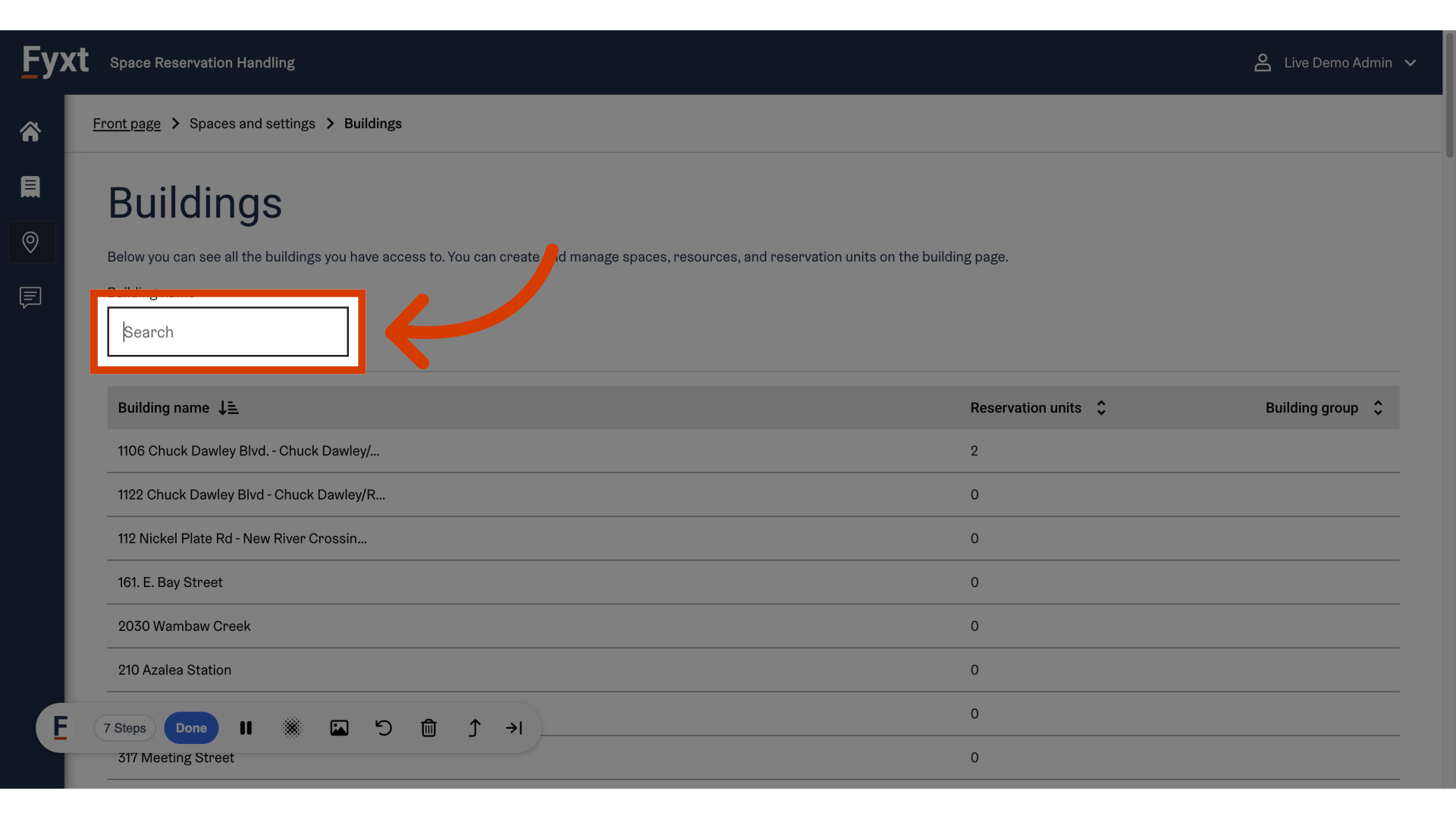Viewport: 1456px width, 819px height.
Task: Open the home icon in sidebar
Action: point(30,131)
